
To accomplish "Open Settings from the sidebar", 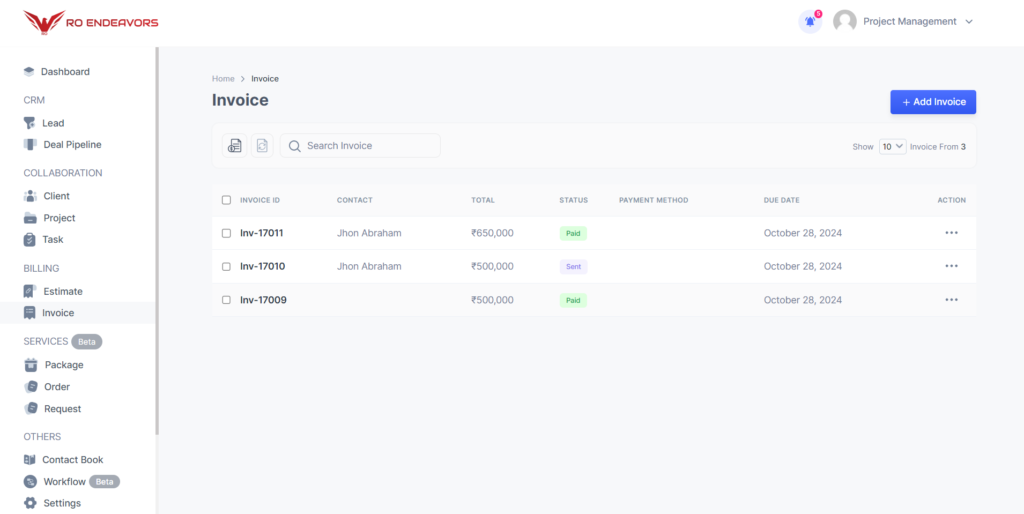I will pyautogui.click(x=61, y=503).
